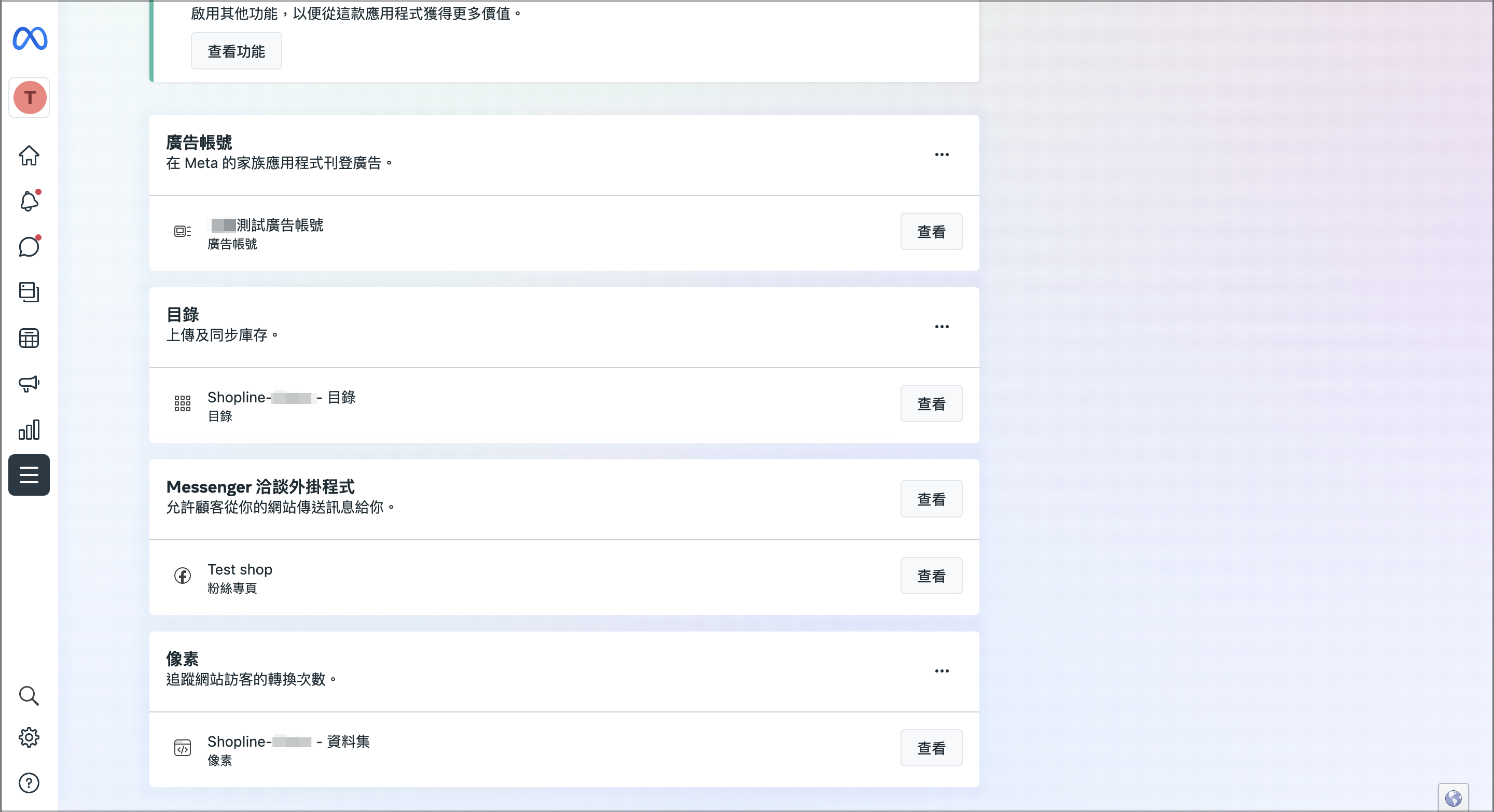Open Ads megaphone icon
The image size is (1494, 812).
click(x=29, y=384)
